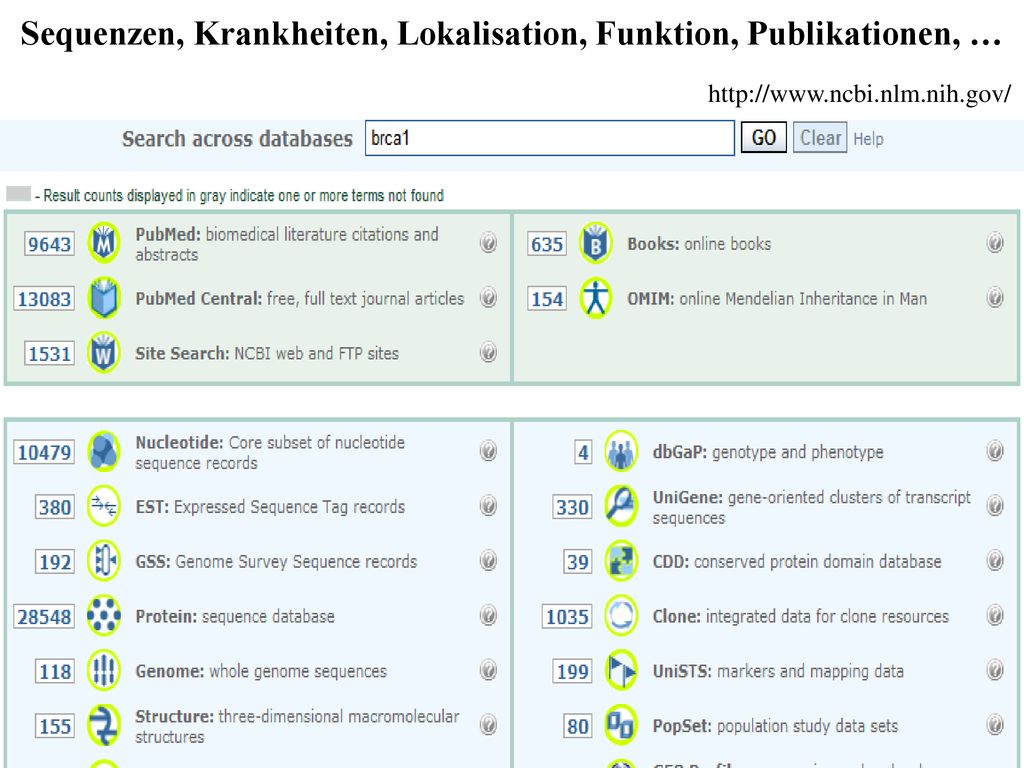This screenshot has height=768, width=1024.
Task: Open the PubMed Central book icon
Action: pyautogui.click(x=104, y=298)
